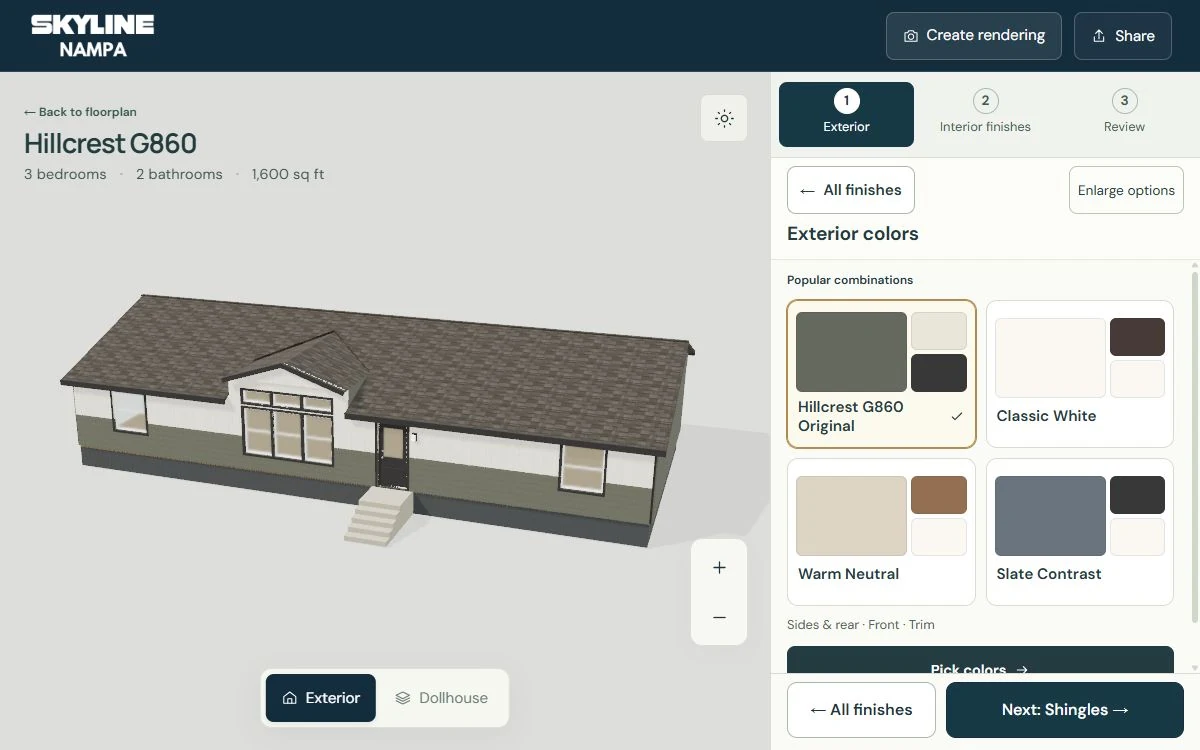The height and width of the screenshot is (750, 1200).
Task: Click the Exterior colors heading
Action: click(x=853, y=234)
